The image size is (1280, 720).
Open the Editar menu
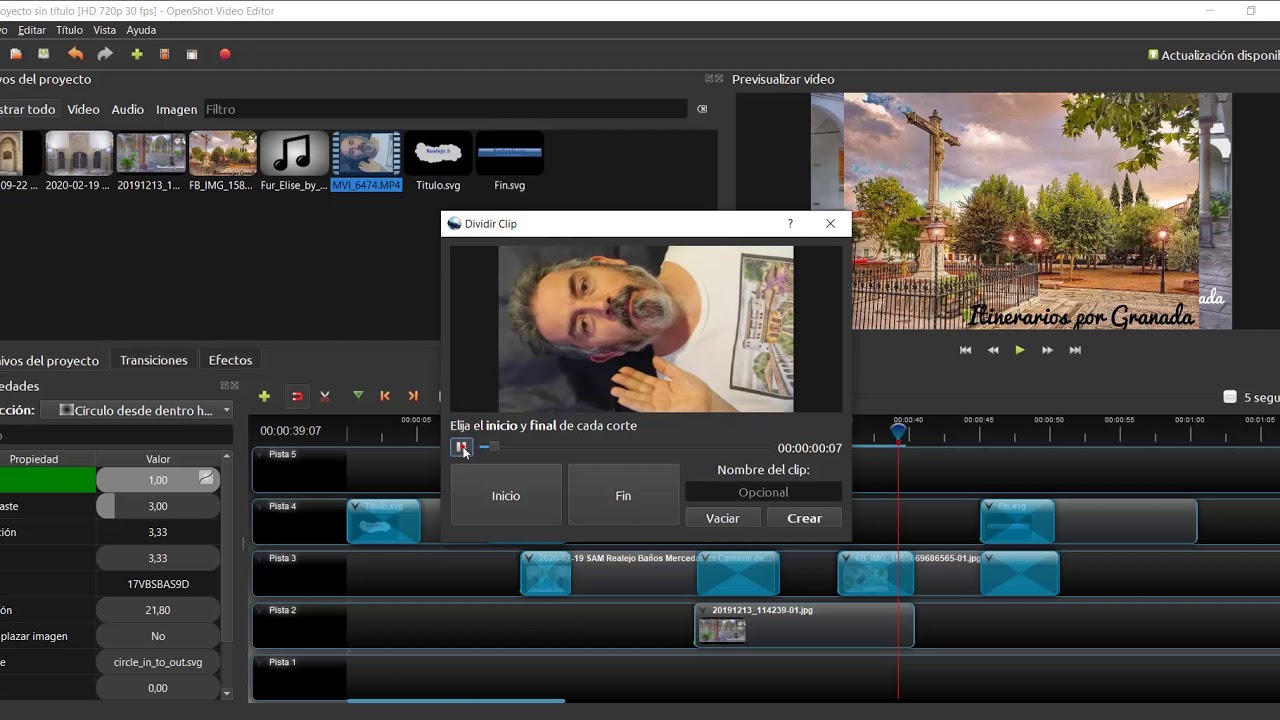[32, 30]
